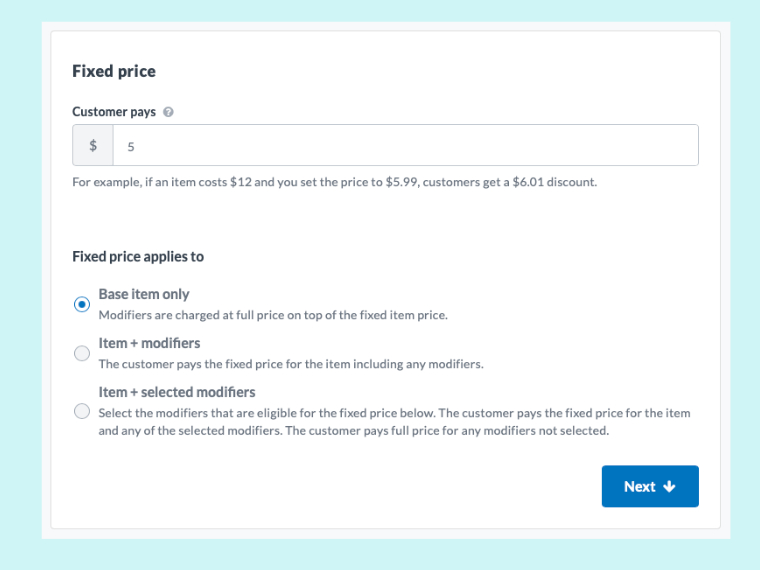Click the Next button

pyautogui.click(x=650, y=486)
